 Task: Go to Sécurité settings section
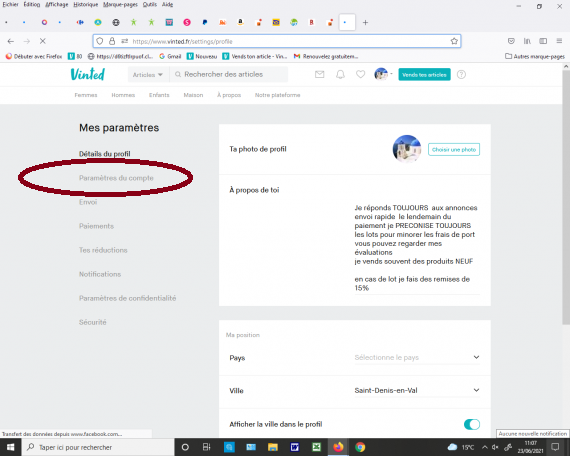click(93, 322)
